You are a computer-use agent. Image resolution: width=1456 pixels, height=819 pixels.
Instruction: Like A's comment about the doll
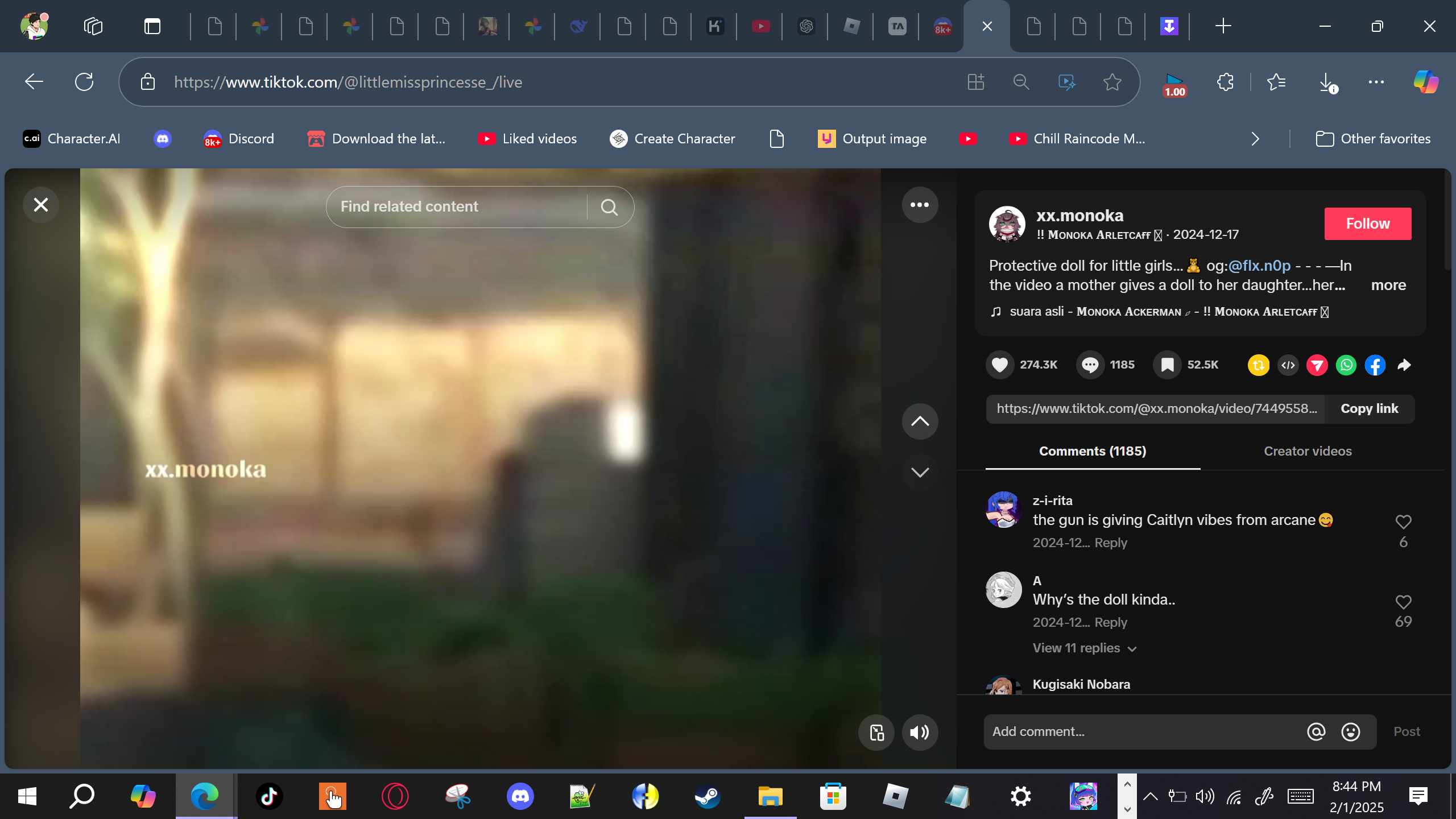(1403, 602)
